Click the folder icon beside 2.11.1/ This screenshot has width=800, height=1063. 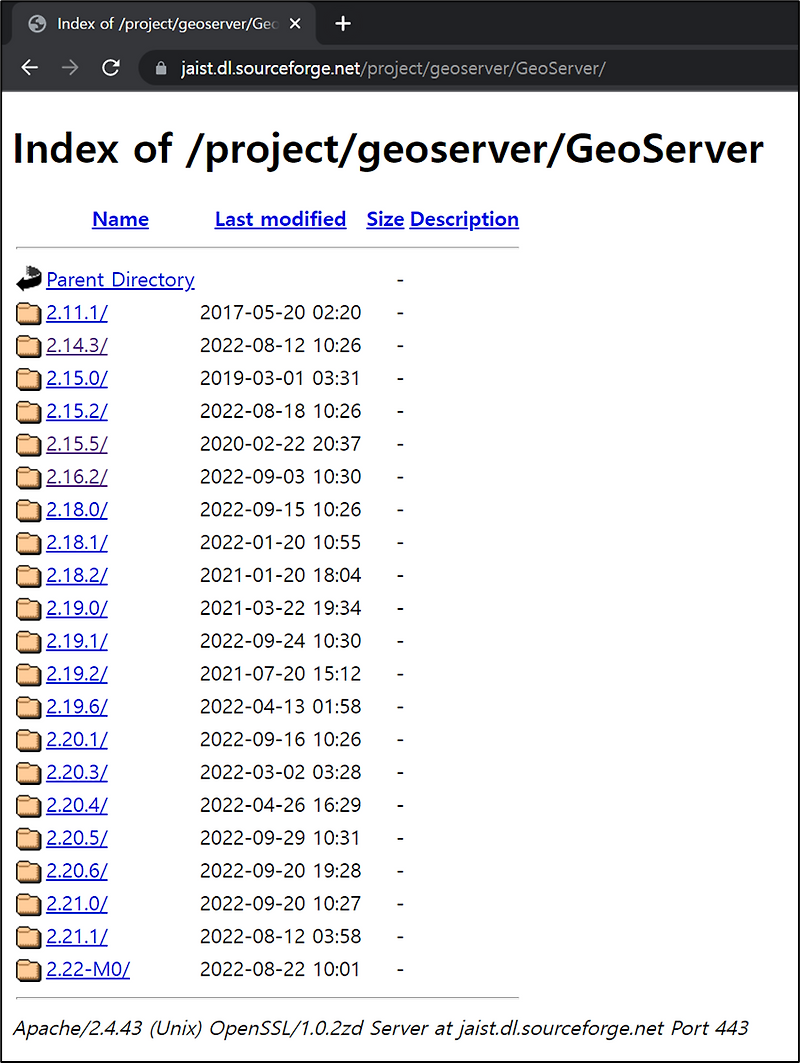tap(28, 313)
